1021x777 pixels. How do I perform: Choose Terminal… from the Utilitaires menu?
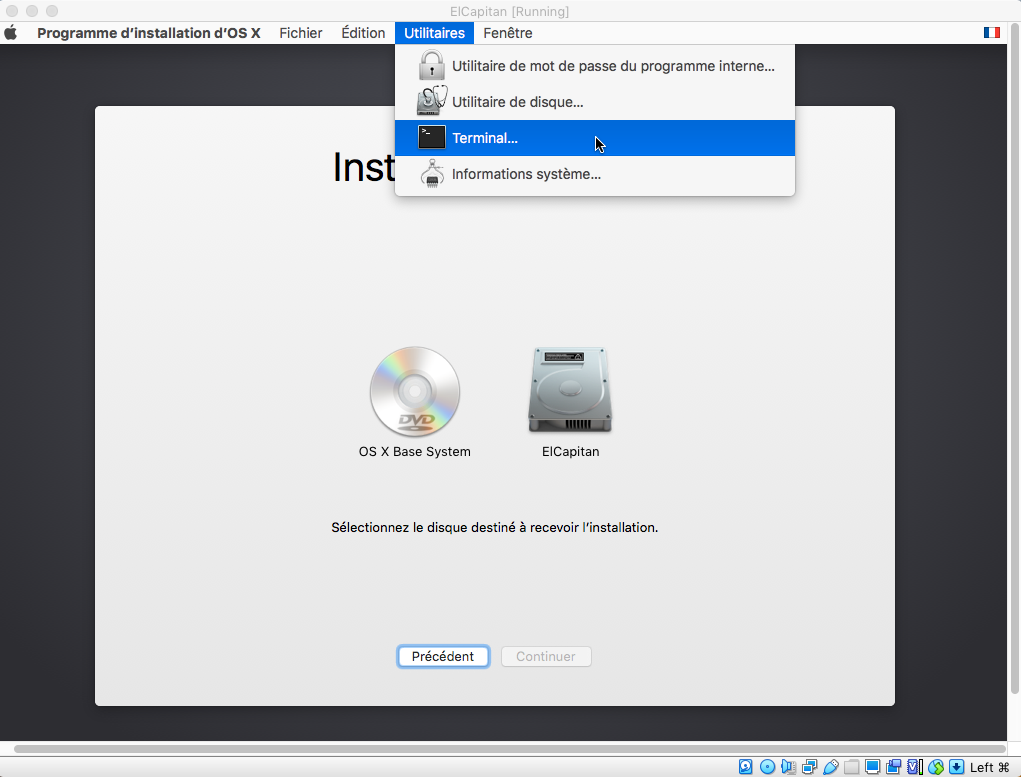[594, 137]
